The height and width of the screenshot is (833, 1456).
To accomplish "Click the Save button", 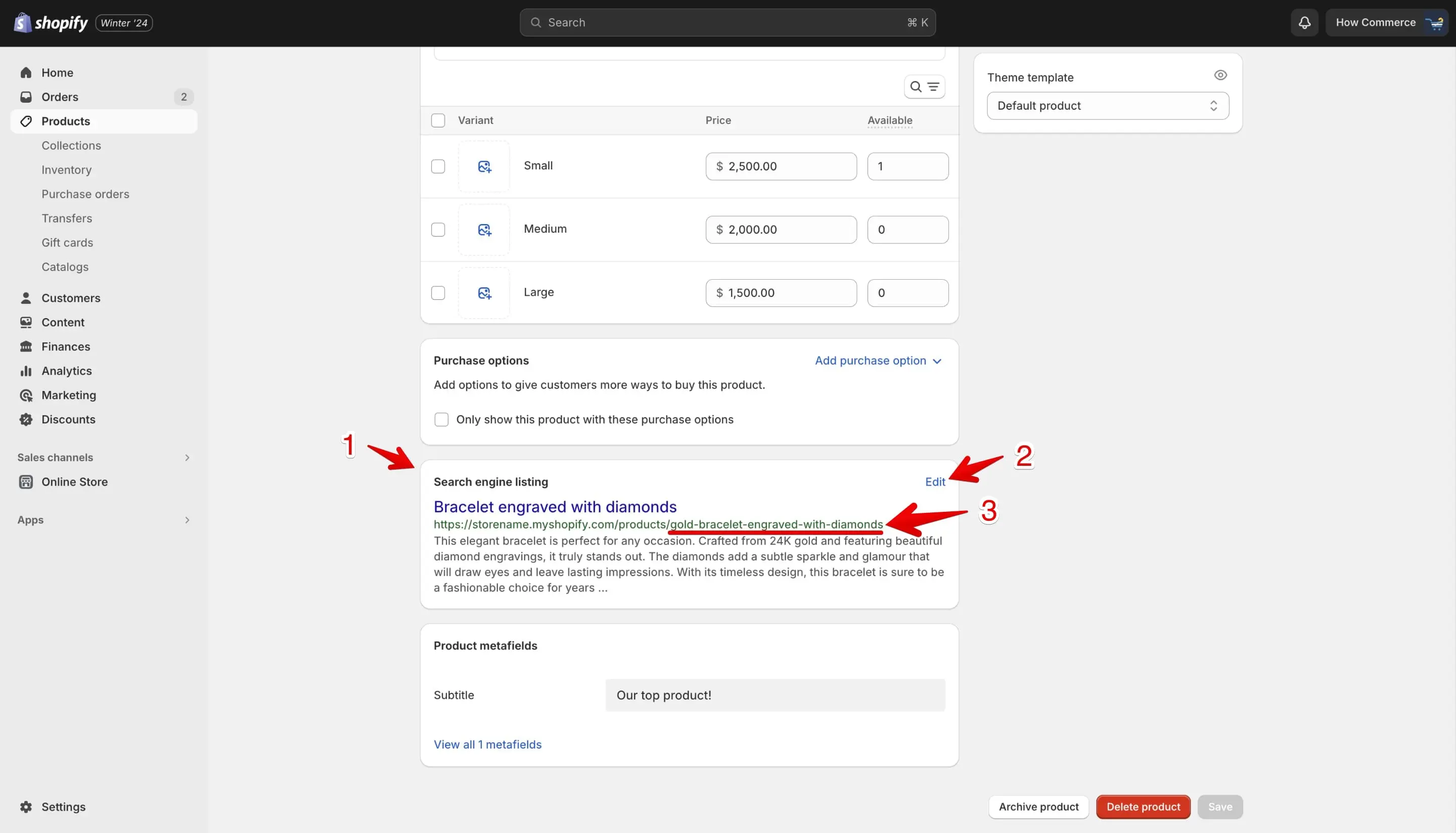I will point(1220,807).
